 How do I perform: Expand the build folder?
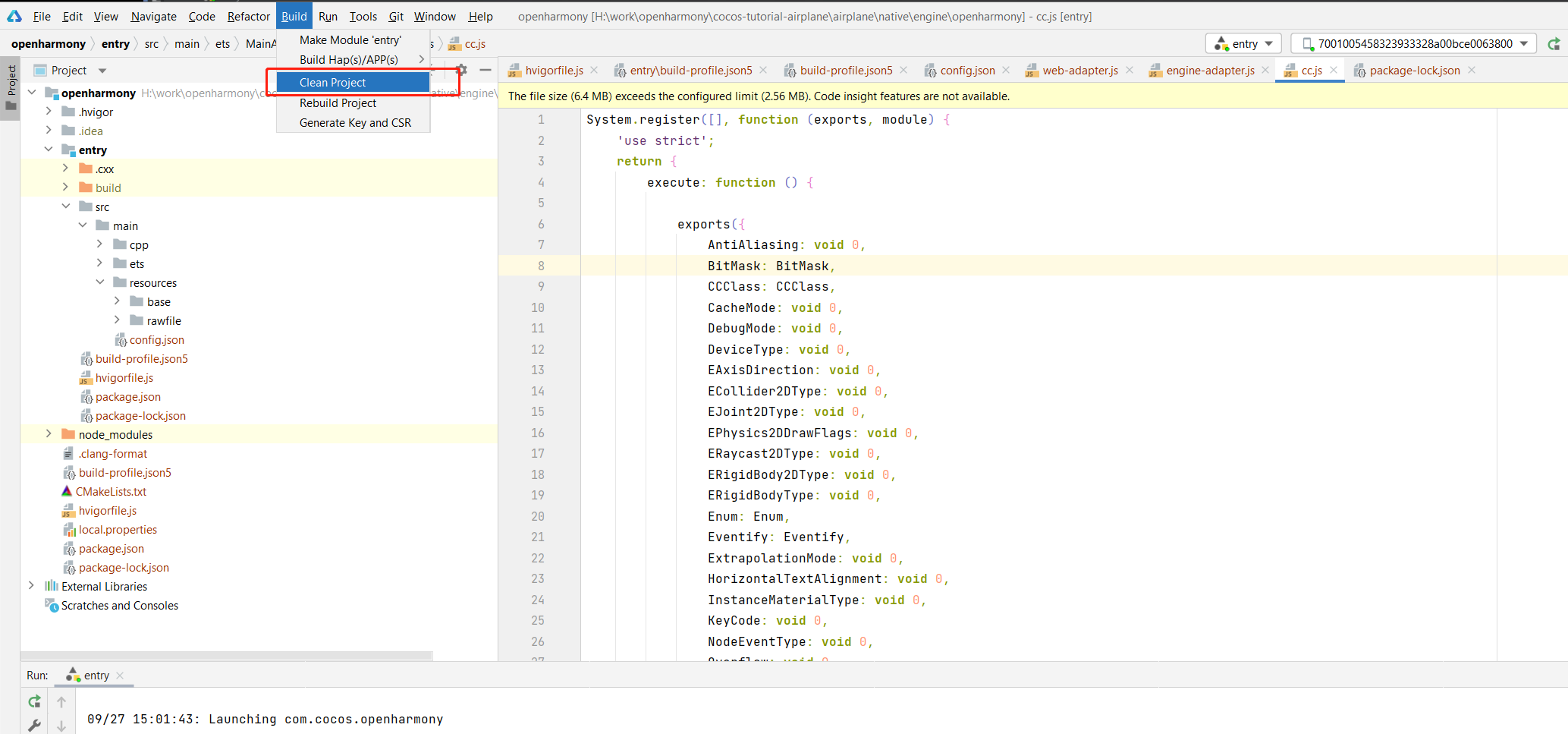[66, 187]
